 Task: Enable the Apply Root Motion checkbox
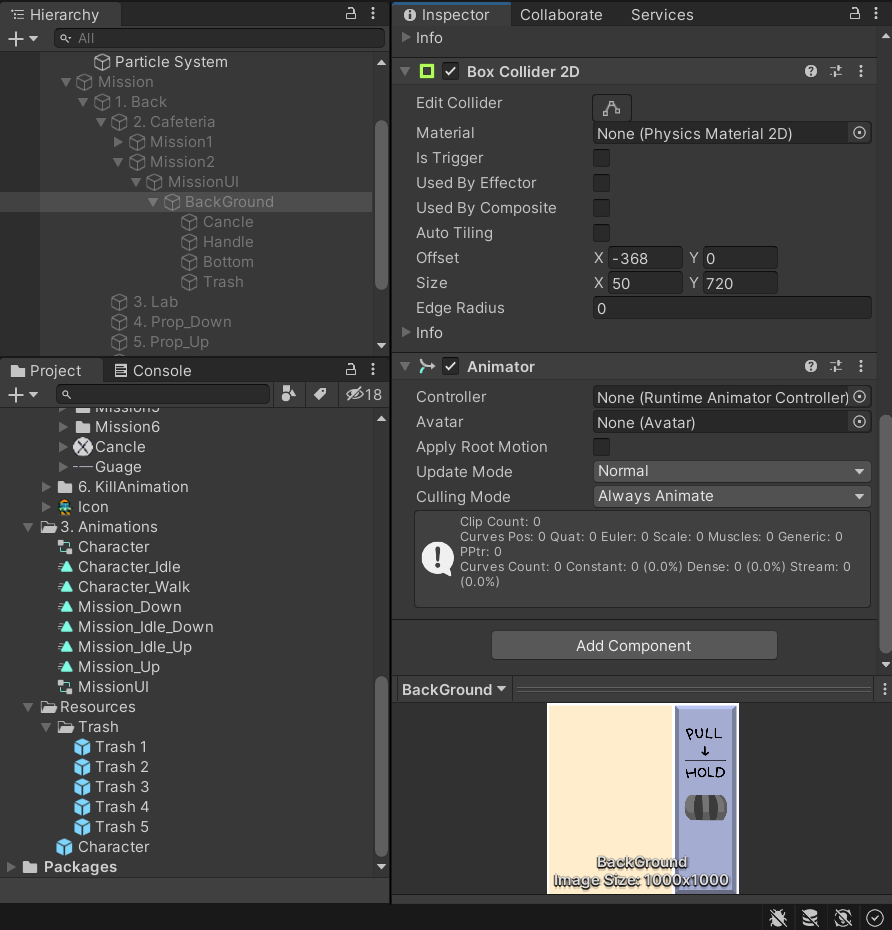point(601,447)
